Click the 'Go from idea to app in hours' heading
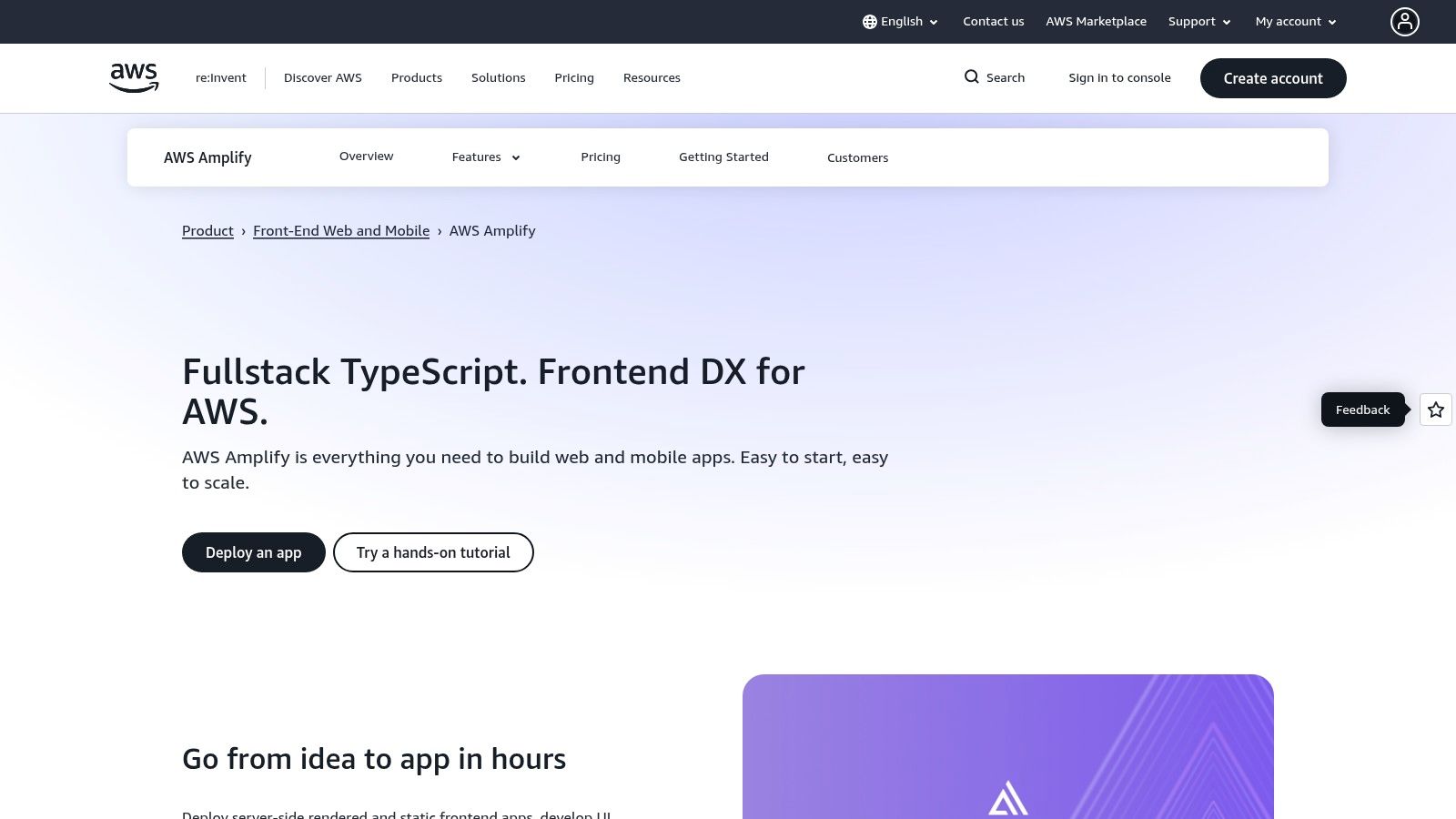 pyautogui.click(x=374, y=759)
